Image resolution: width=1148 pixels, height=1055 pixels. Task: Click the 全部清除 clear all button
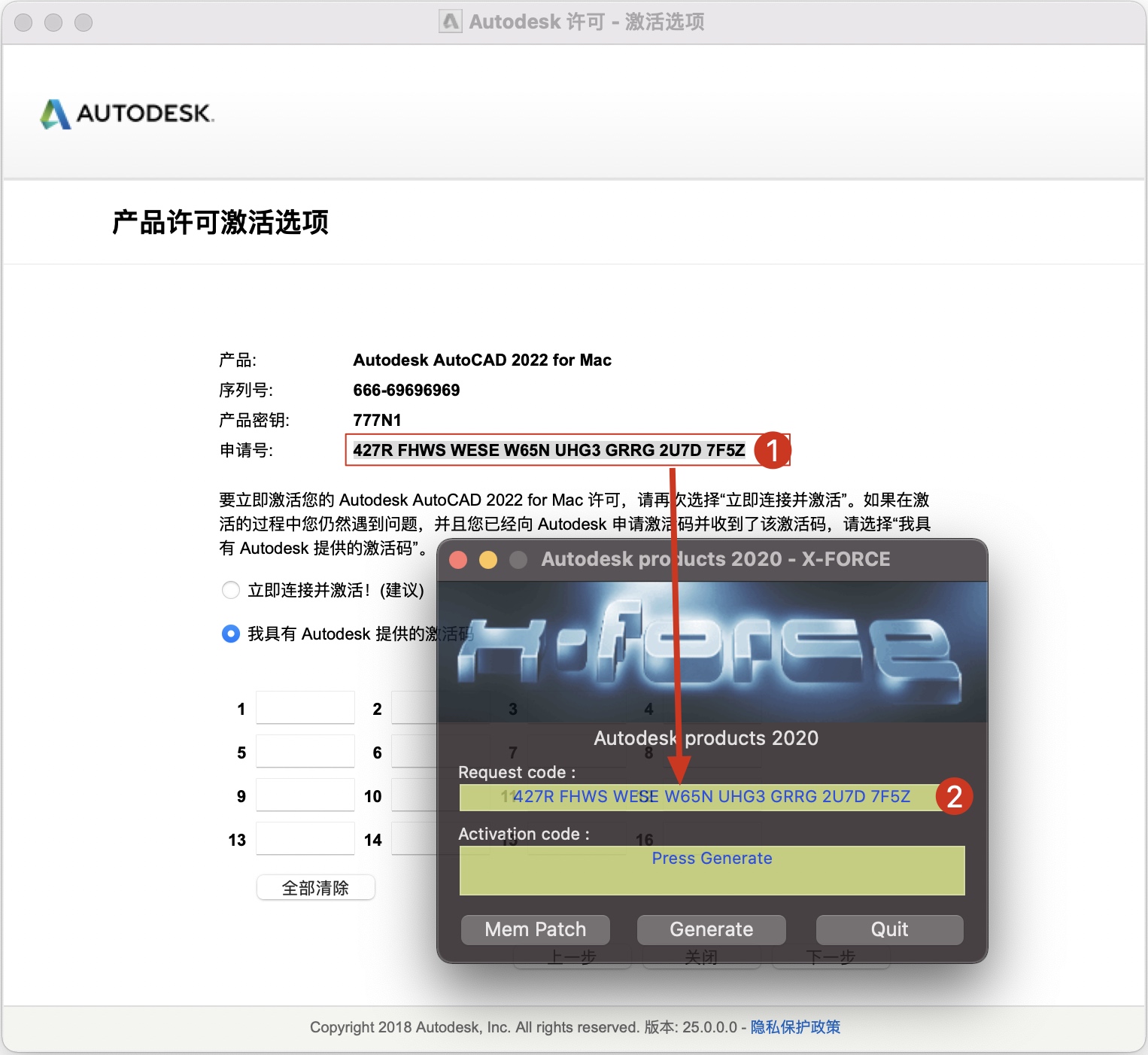tap(316, 888)
